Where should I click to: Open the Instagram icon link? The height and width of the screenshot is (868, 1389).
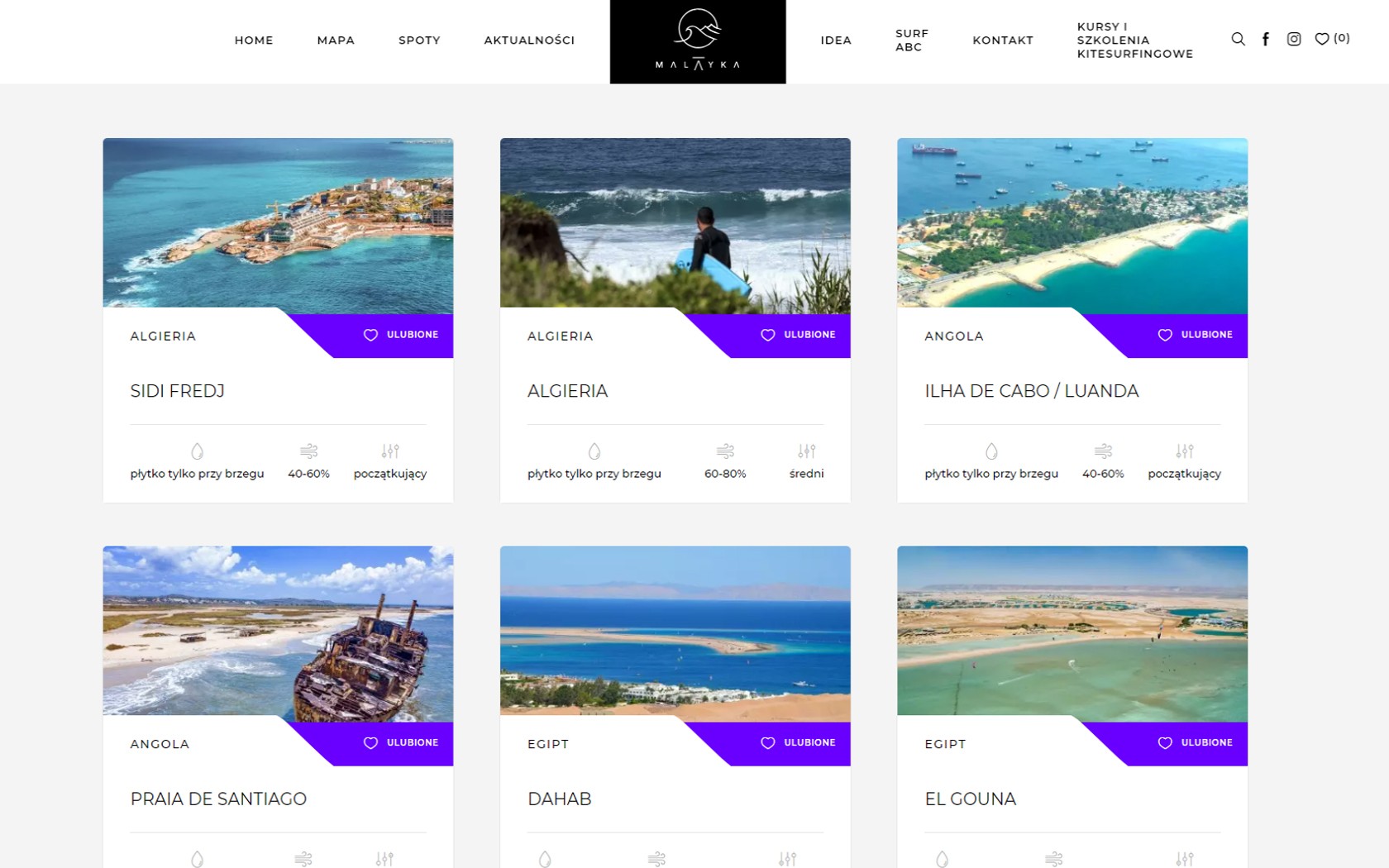(x=1294, y=39)
